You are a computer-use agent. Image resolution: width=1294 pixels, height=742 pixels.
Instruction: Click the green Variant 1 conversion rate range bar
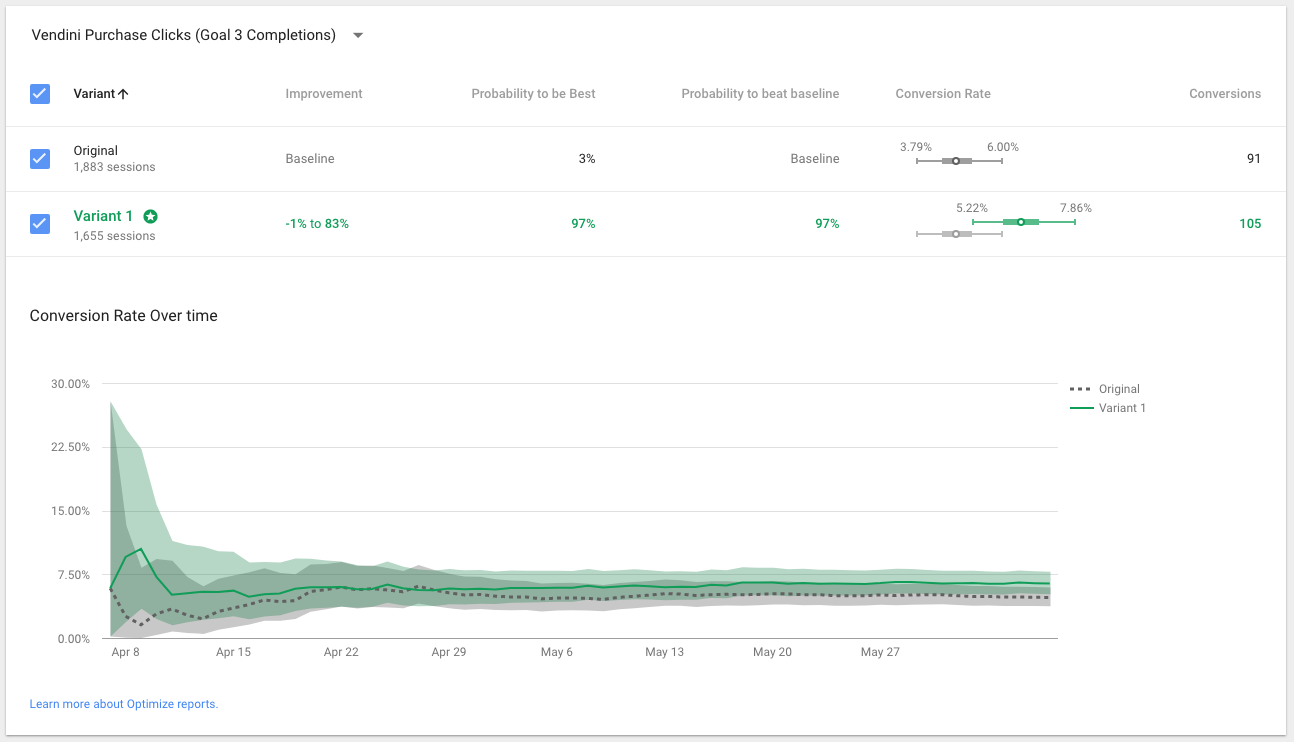pyautogui.click(x=1024, y=222)
